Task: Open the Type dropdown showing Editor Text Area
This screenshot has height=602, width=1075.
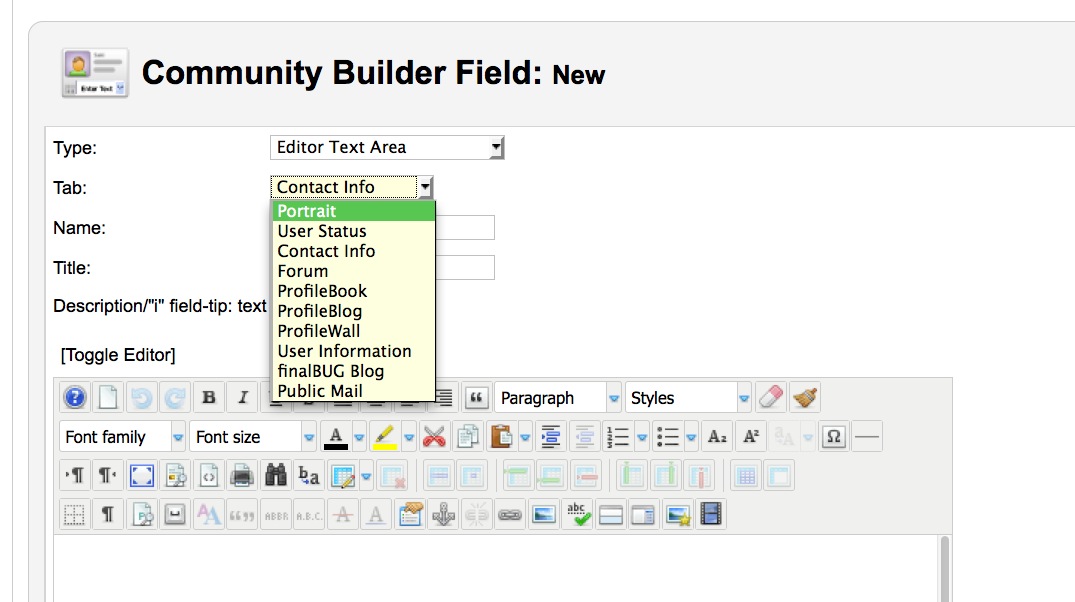Action: (x=387, y=147)
